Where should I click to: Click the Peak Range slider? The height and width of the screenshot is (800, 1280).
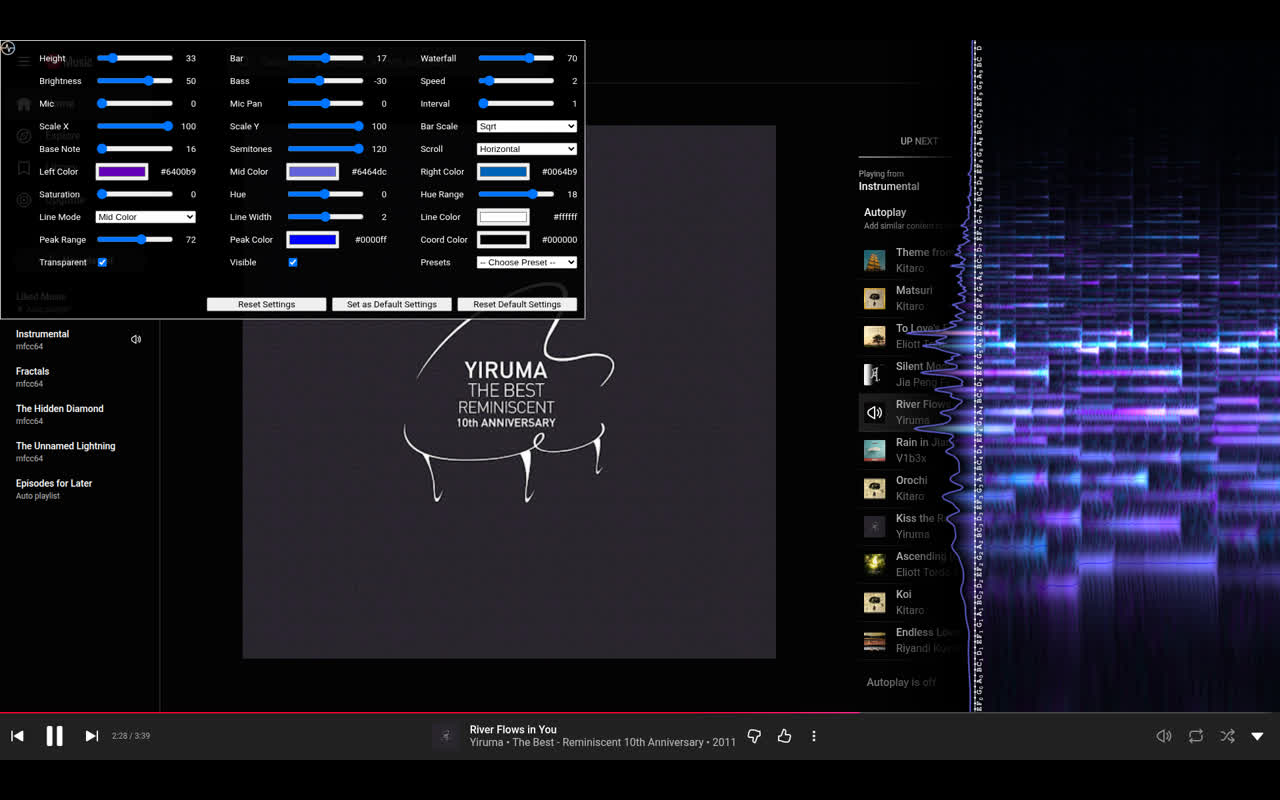[x=134, y=240]
